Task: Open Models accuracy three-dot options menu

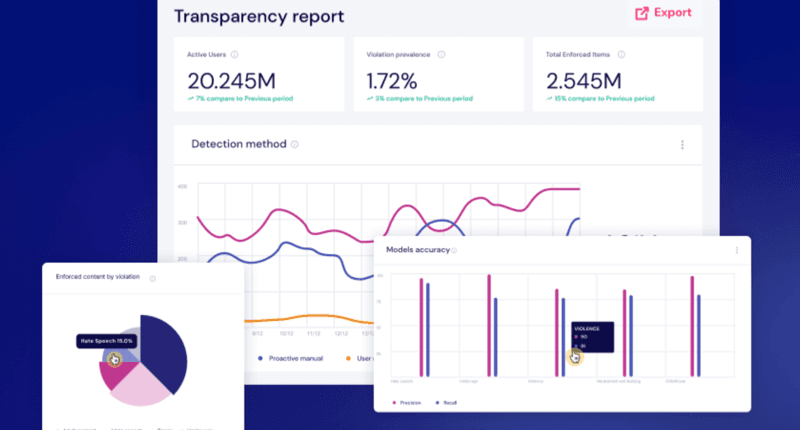Action: (x=737, y=250)
